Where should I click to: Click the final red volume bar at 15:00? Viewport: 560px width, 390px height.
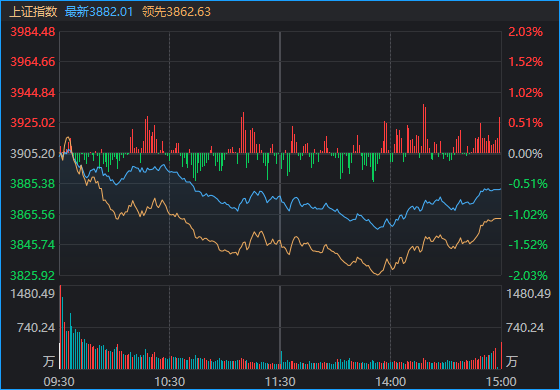pyautogui.click(x=501, y=355)
